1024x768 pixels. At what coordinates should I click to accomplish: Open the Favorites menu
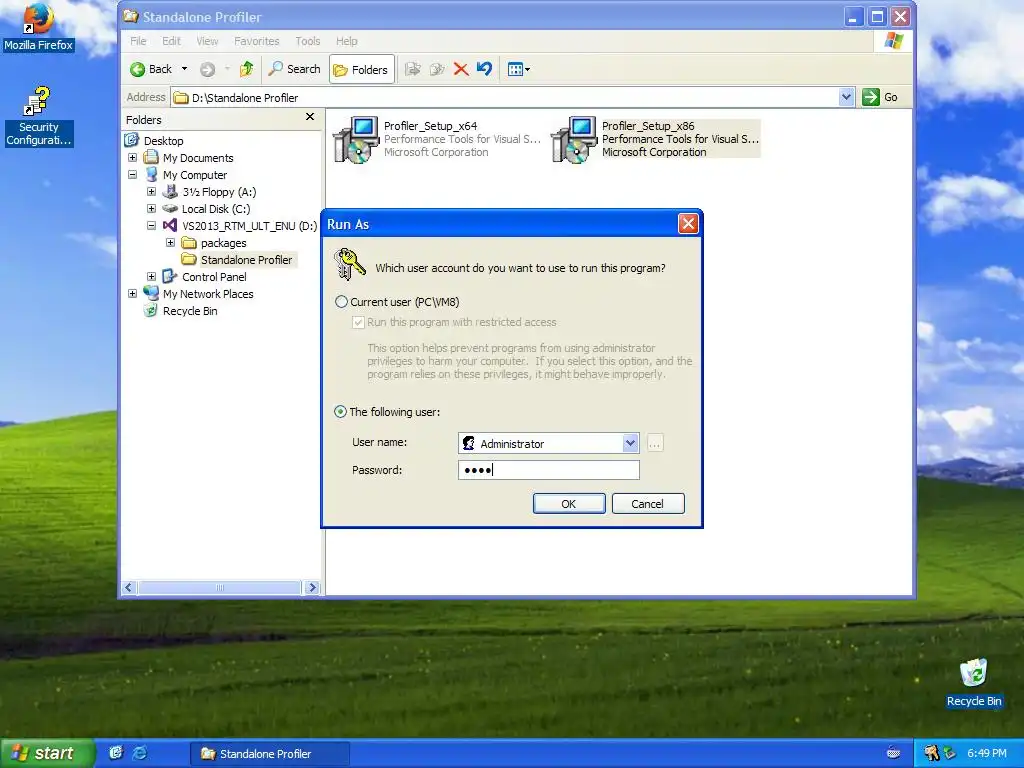click(257, 41)
